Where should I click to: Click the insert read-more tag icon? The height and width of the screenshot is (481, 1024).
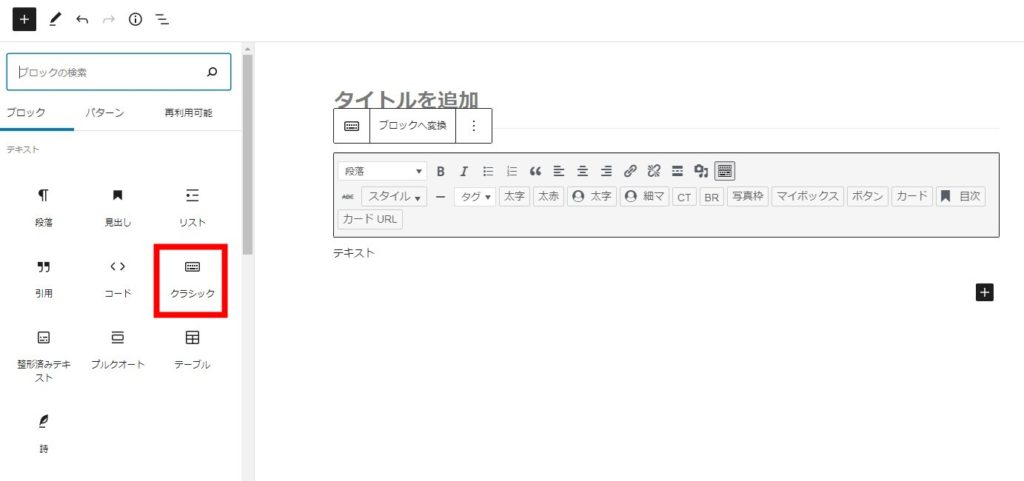tap(677, 172)
